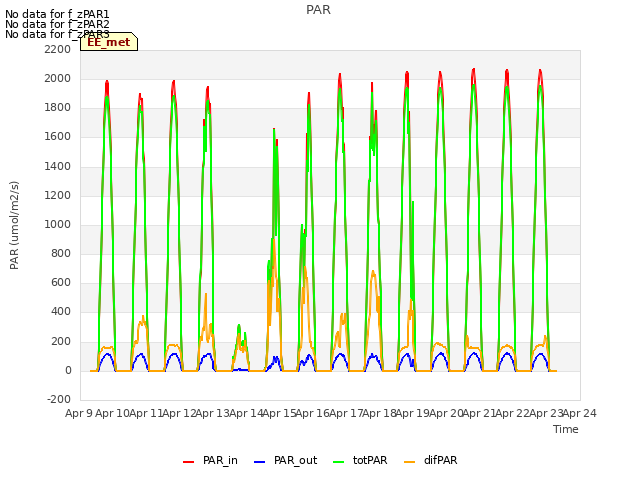Image resolution: width=640 pixels, height=480 pixels.
Task: Select the difPAR legend label
Action: (440, 460)
